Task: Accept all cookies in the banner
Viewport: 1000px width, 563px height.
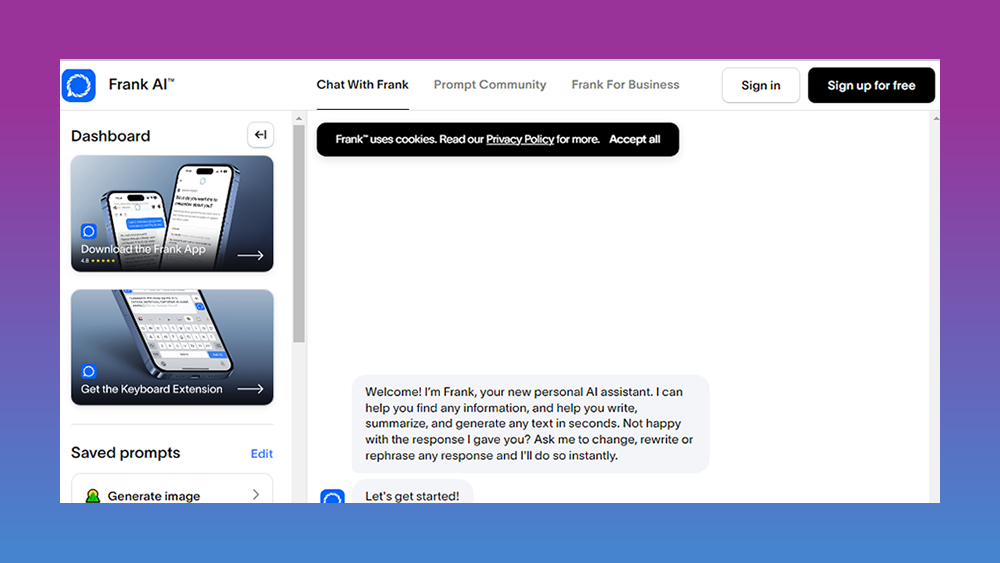Action: [635, 140]
